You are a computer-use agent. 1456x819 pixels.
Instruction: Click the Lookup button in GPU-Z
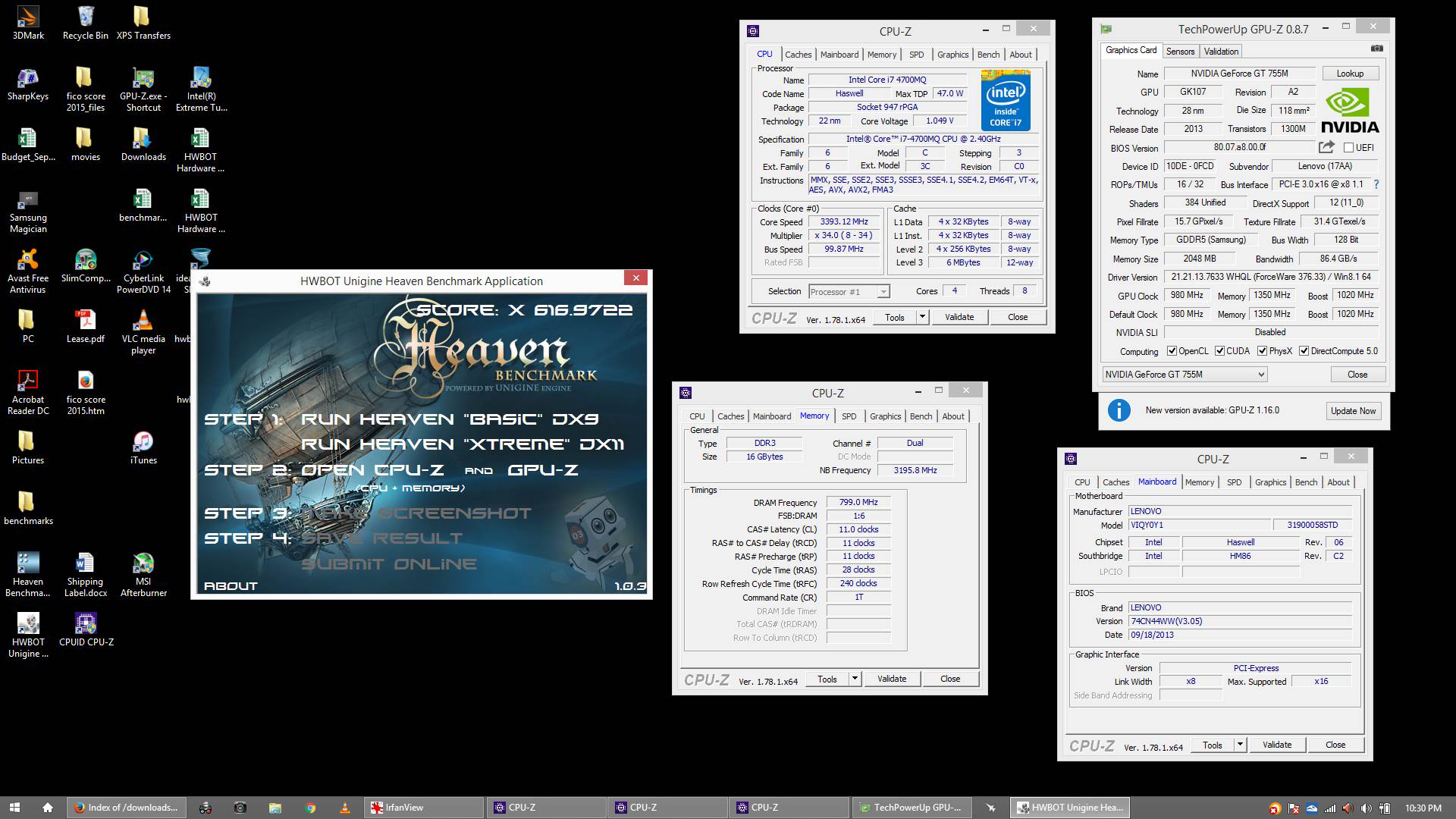pyautogui.click(x=1350, y=74)
